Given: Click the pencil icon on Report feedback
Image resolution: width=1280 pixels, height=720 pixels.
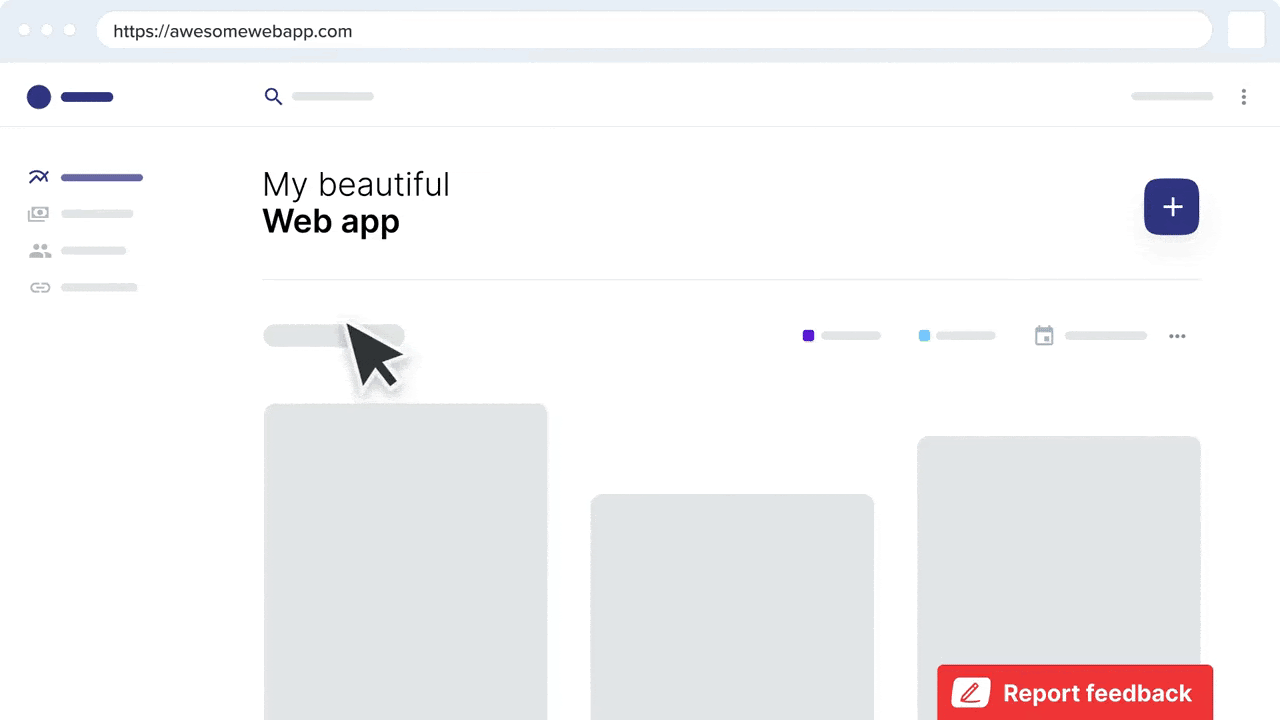Looking at the screenshot, I should [x=970, y=693].
